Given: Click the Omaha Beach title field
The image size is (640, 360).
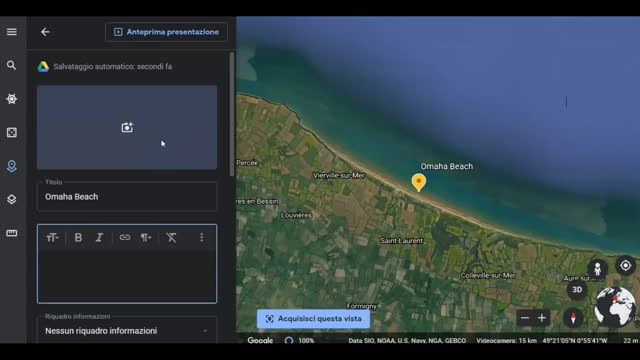Looking at the screenshot, I should click(127, 197).
